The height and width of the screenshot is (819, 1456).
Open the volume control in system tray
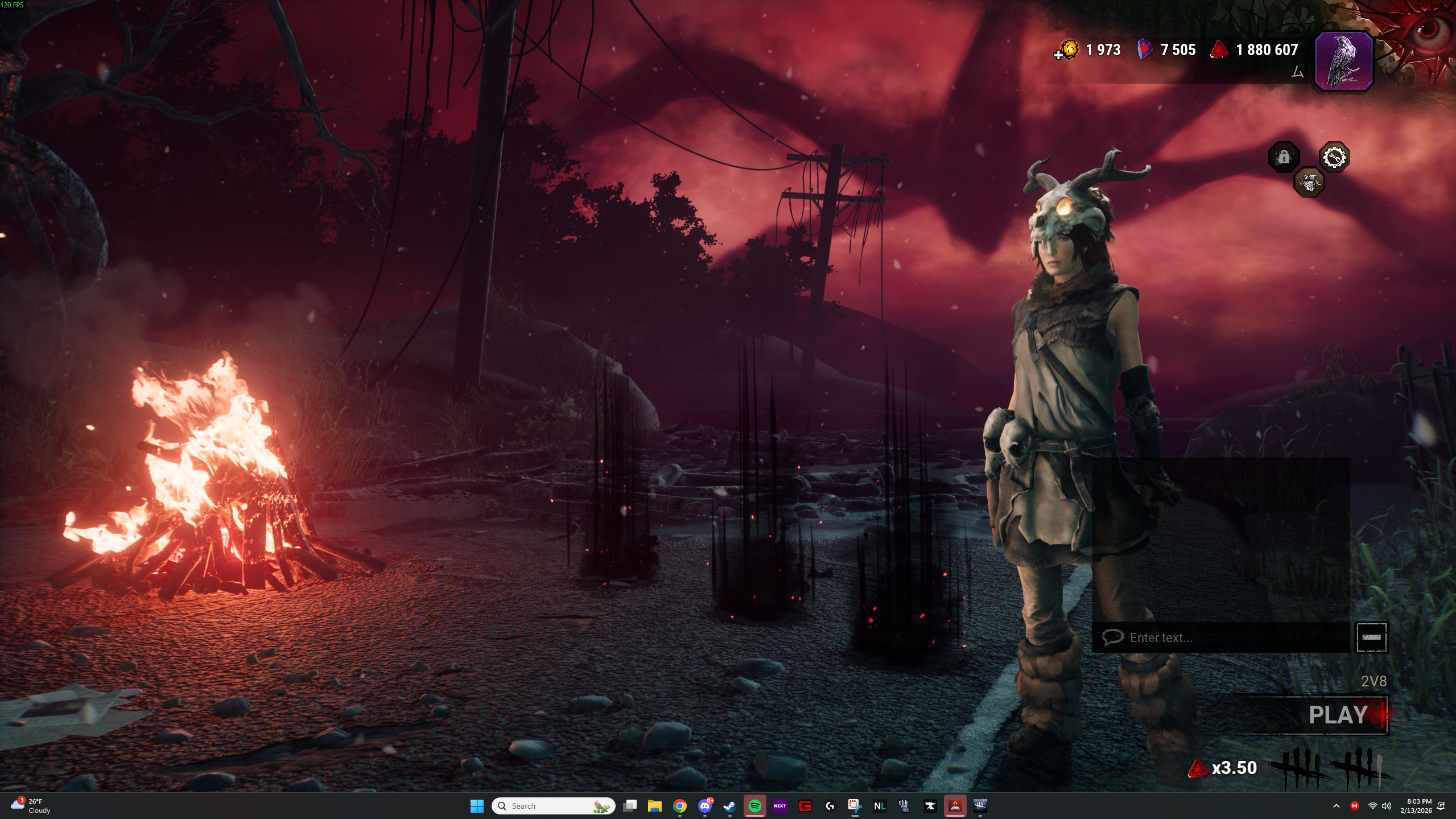pyautogui.click(x=1387, y=806)
